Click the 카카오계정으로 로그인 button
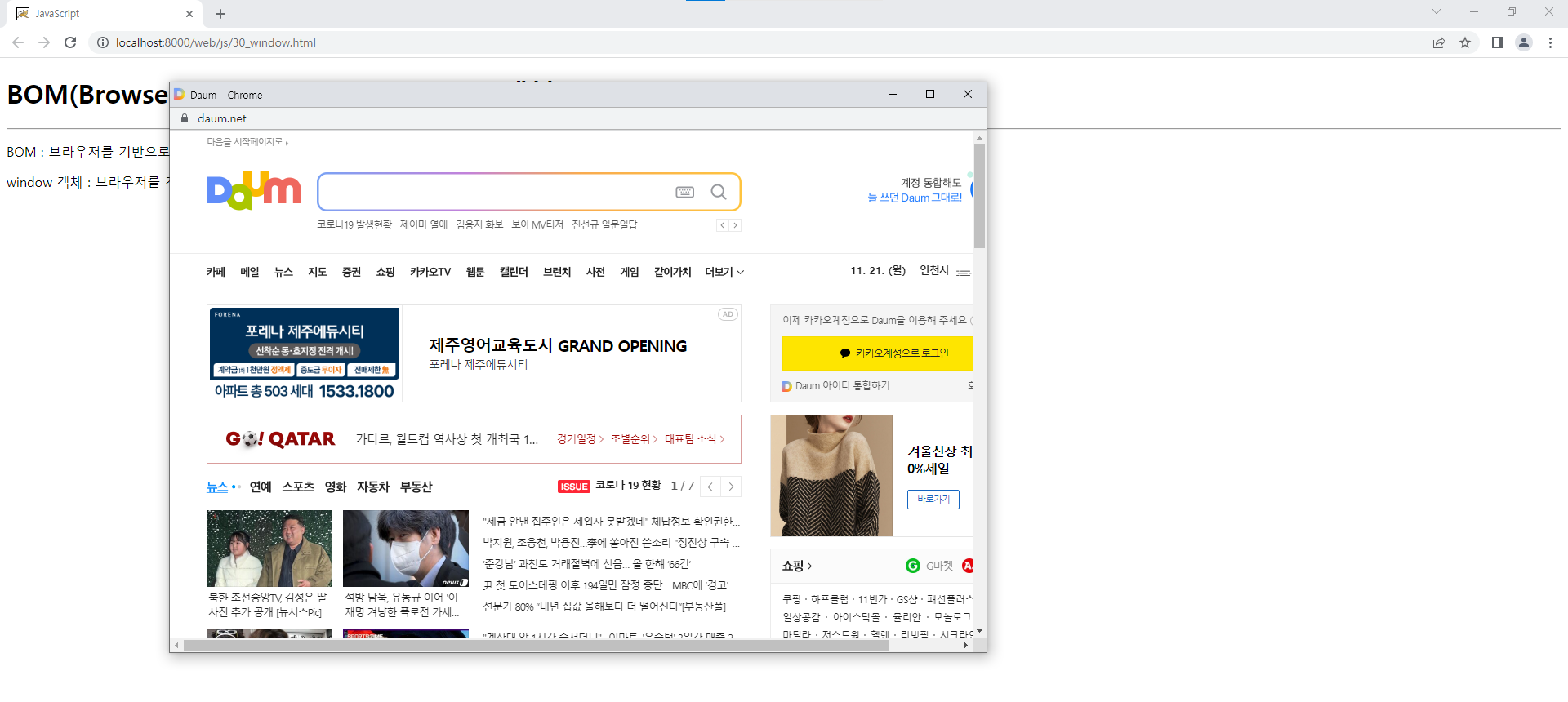The image size is (1568, 702). click(878, 353)
